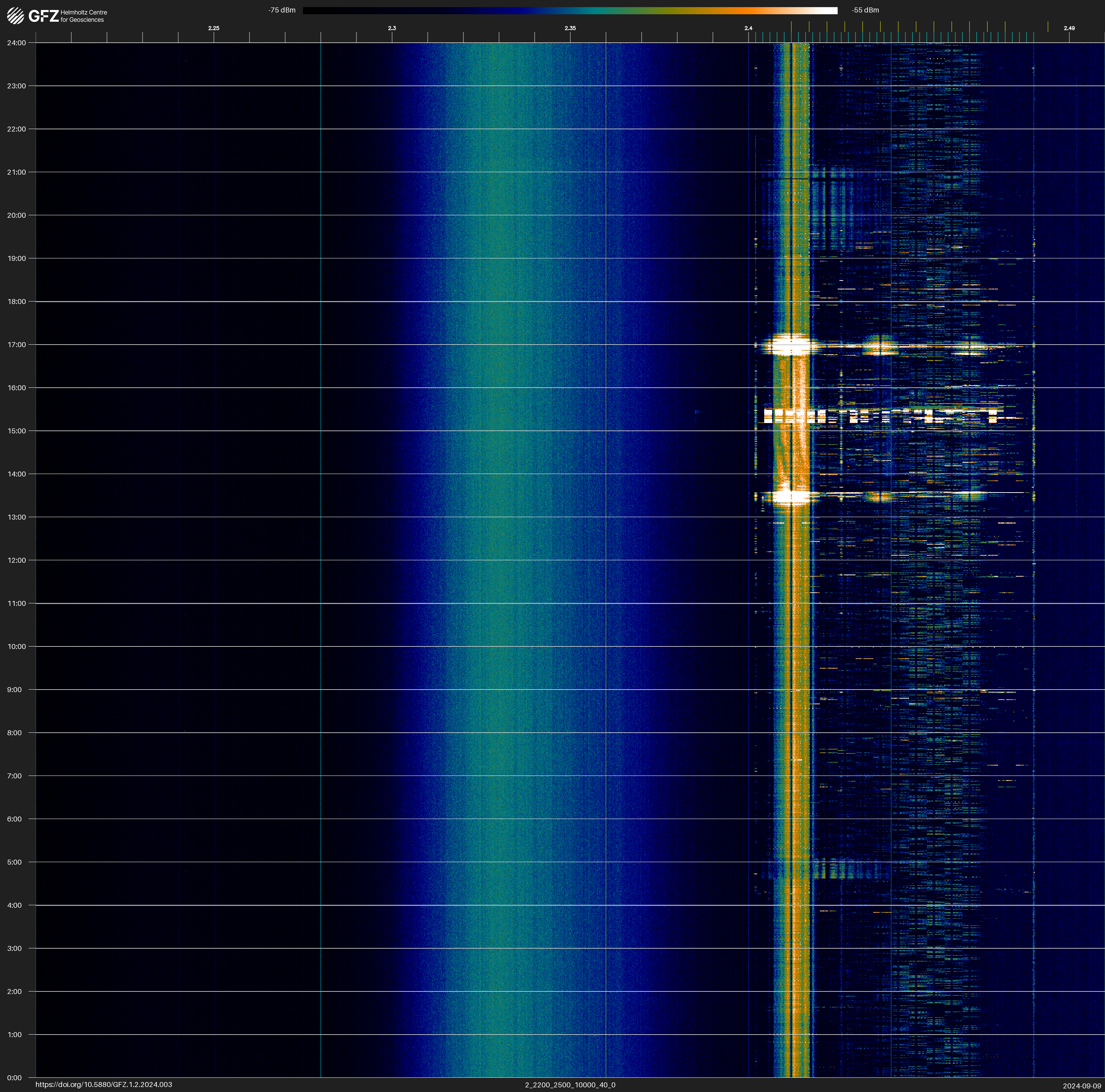Click the -55 dBm scale label

[865, 10]
